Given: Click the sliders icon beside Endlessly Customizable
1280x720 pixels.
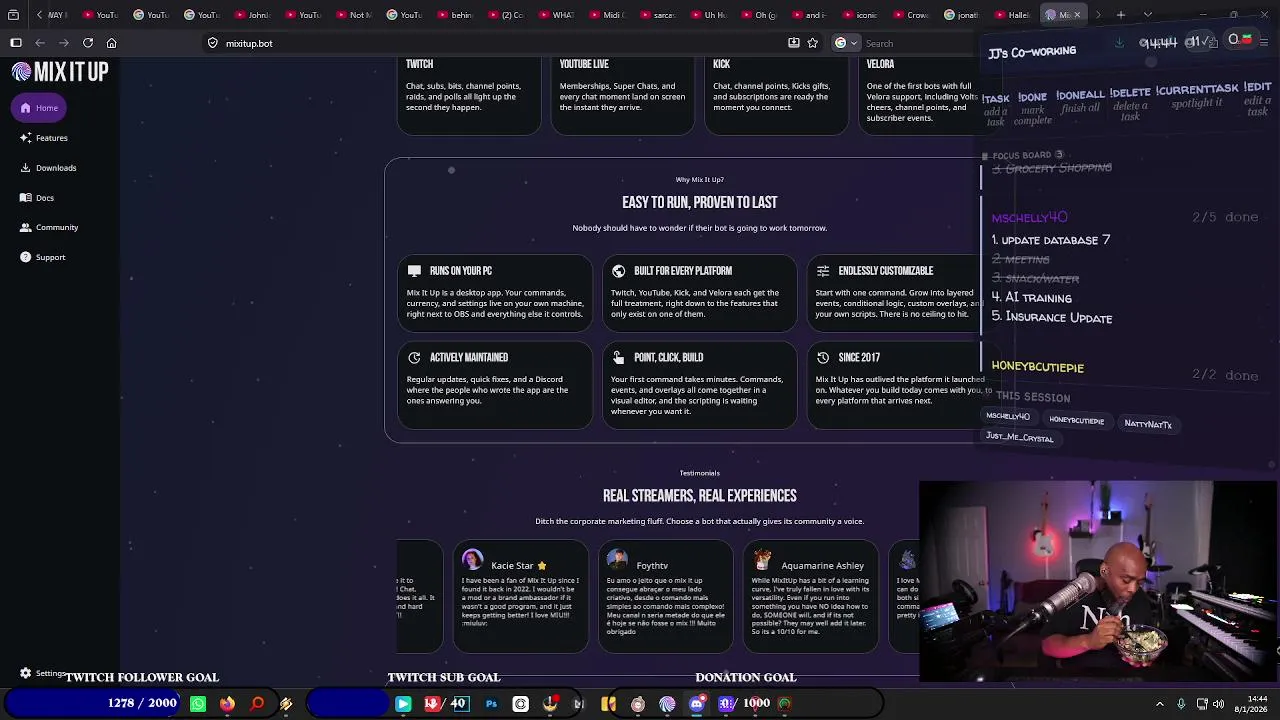Looking at the screenshot, I should [823, 271].
